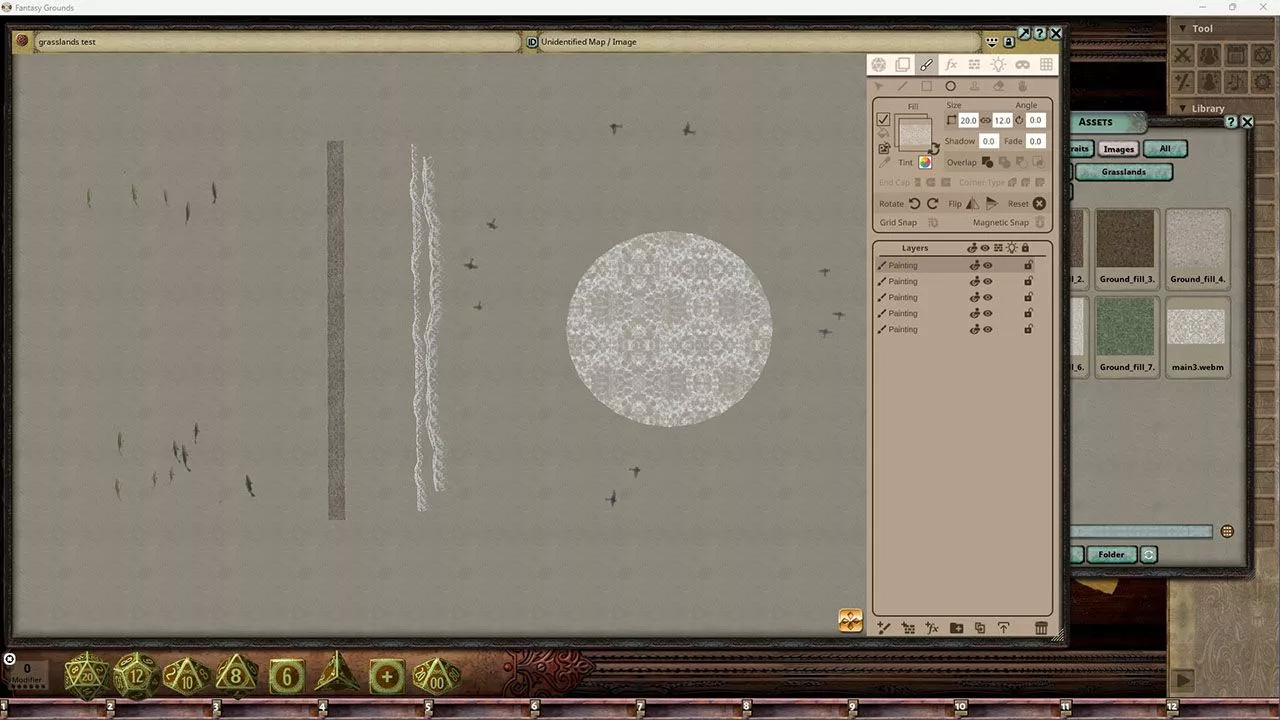Click the swap fill arrows icon

pos(934,149)
